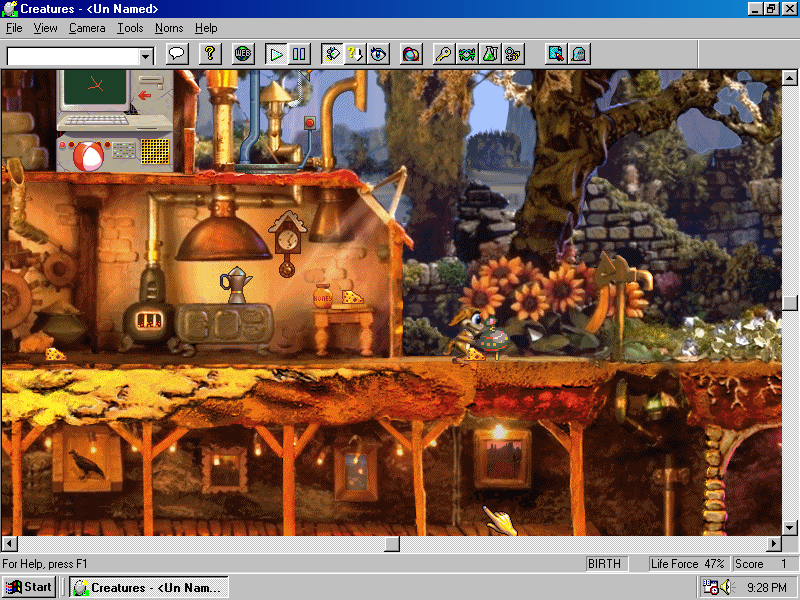Click the spinning top toy
Viewport: 800px width, 600px height.
coord(492,337)
